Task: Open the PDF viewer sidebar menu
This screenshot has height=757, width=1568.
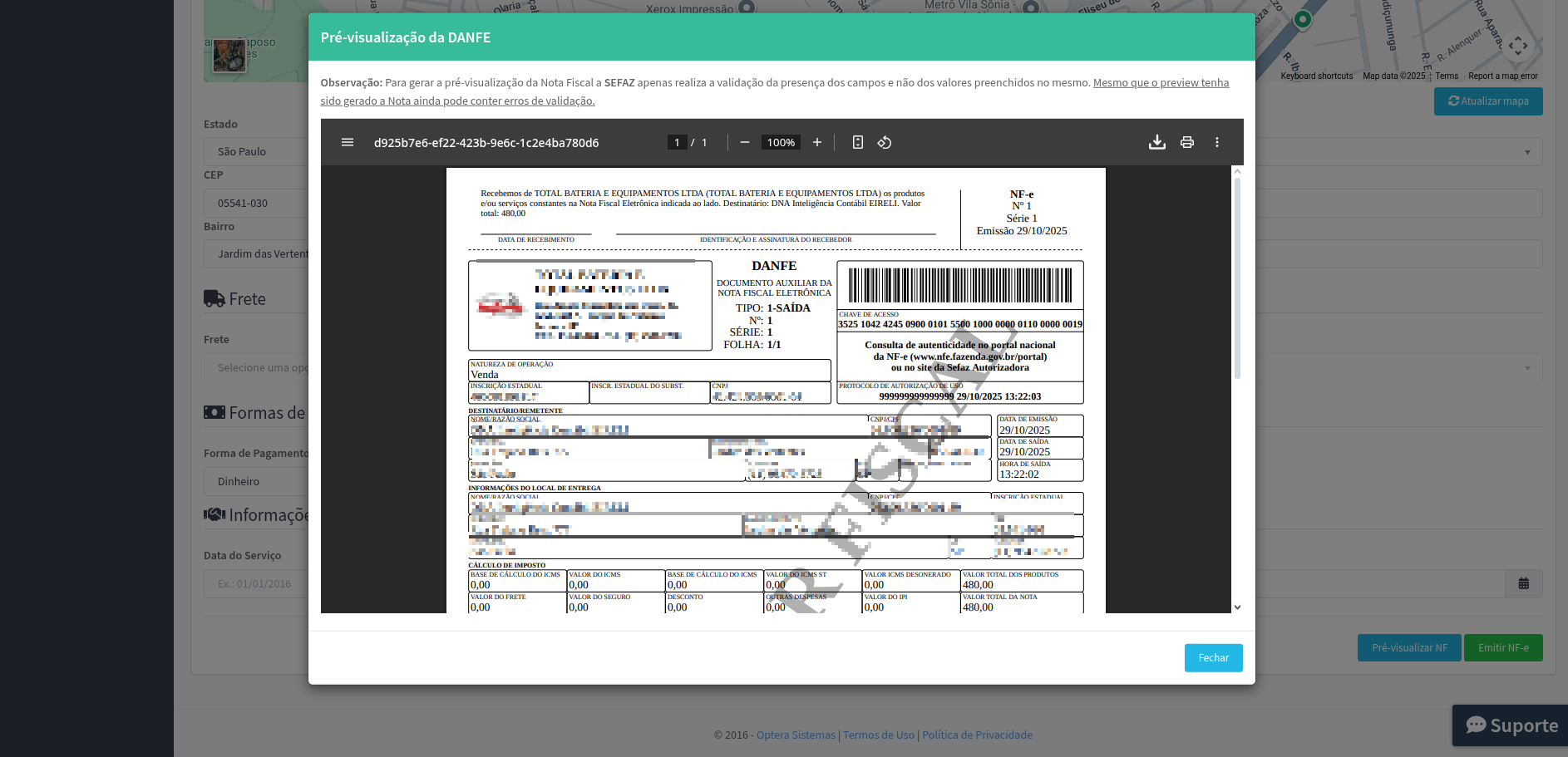Action: [348, 142]
